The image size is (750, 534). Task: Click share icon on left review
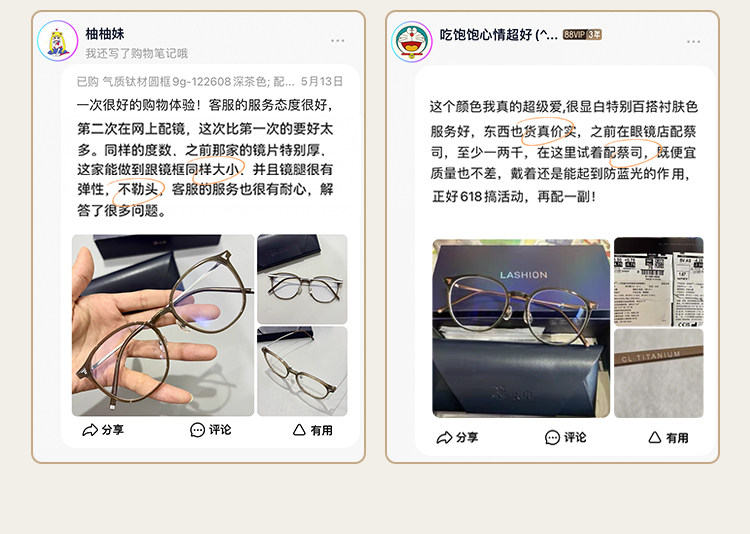tap(90, 430)
